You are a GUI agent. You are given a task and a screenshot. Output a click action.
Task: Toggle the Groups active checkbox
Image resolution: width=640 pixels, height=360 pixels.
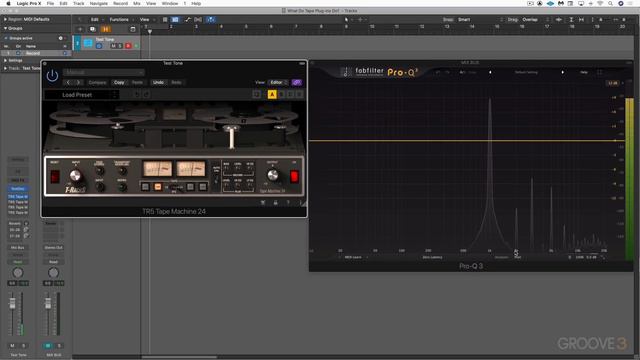(6, 38)
